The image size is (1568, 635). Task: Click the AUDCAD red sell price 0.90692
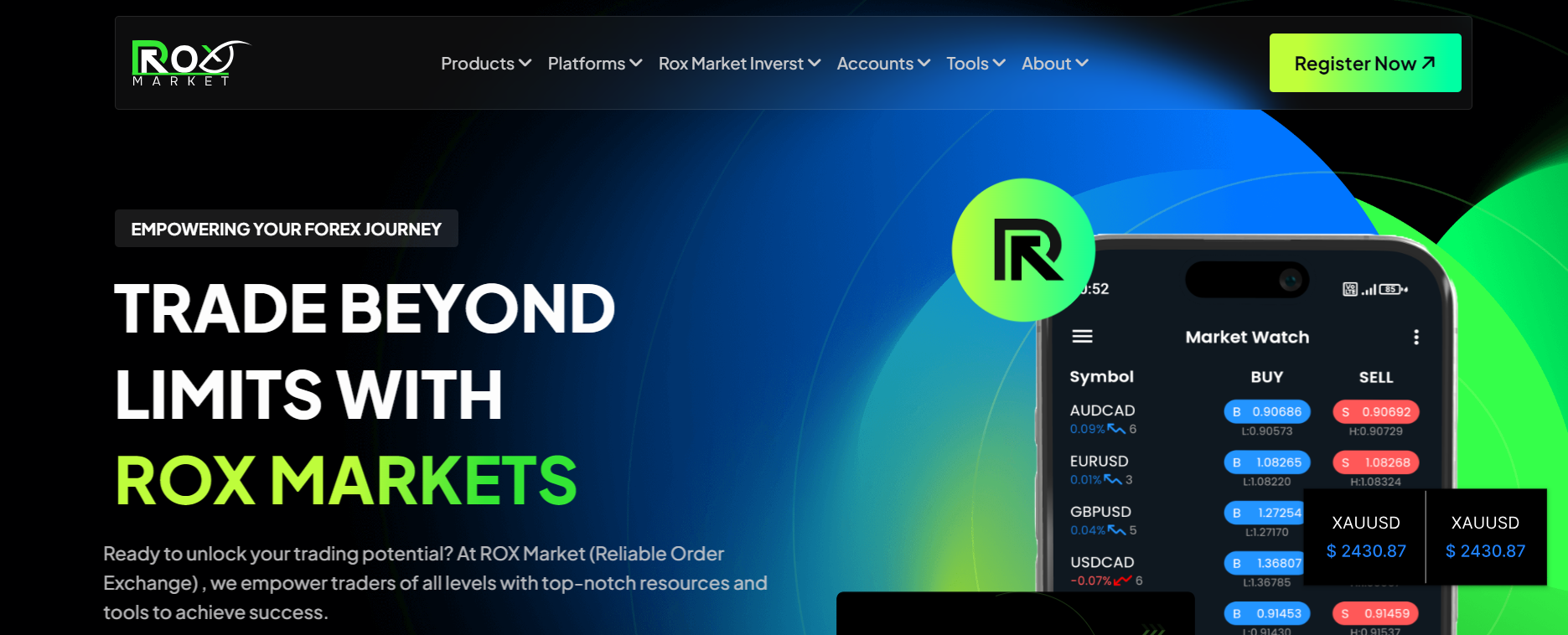tap(1376, 411)
